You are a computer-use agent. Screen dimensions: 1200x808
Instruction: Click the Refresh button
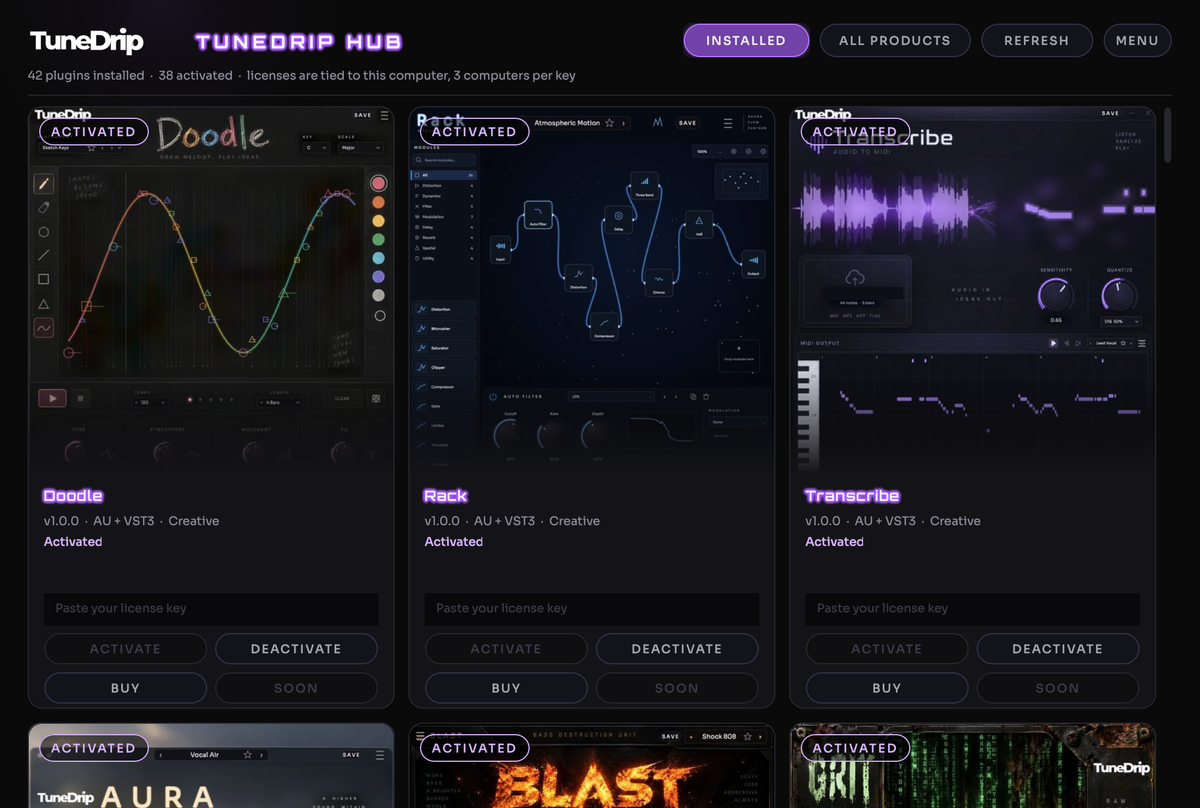(1036, 40)
